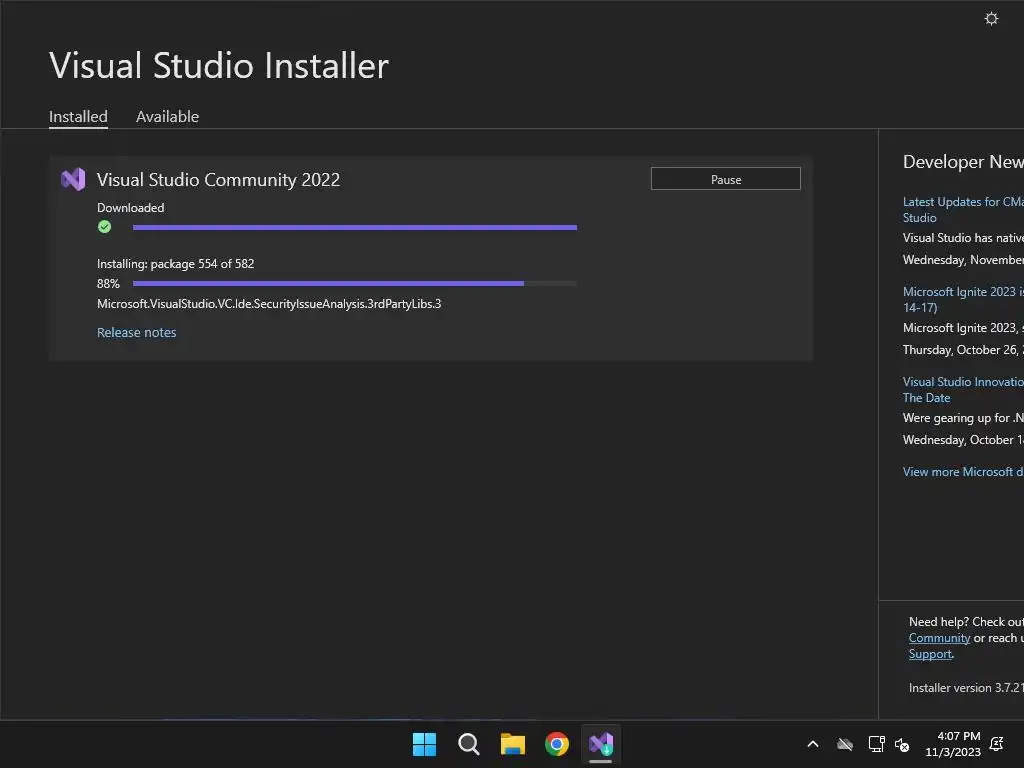Pause the Visual Studio installation

pyautogui.click(x=726, y=179)
